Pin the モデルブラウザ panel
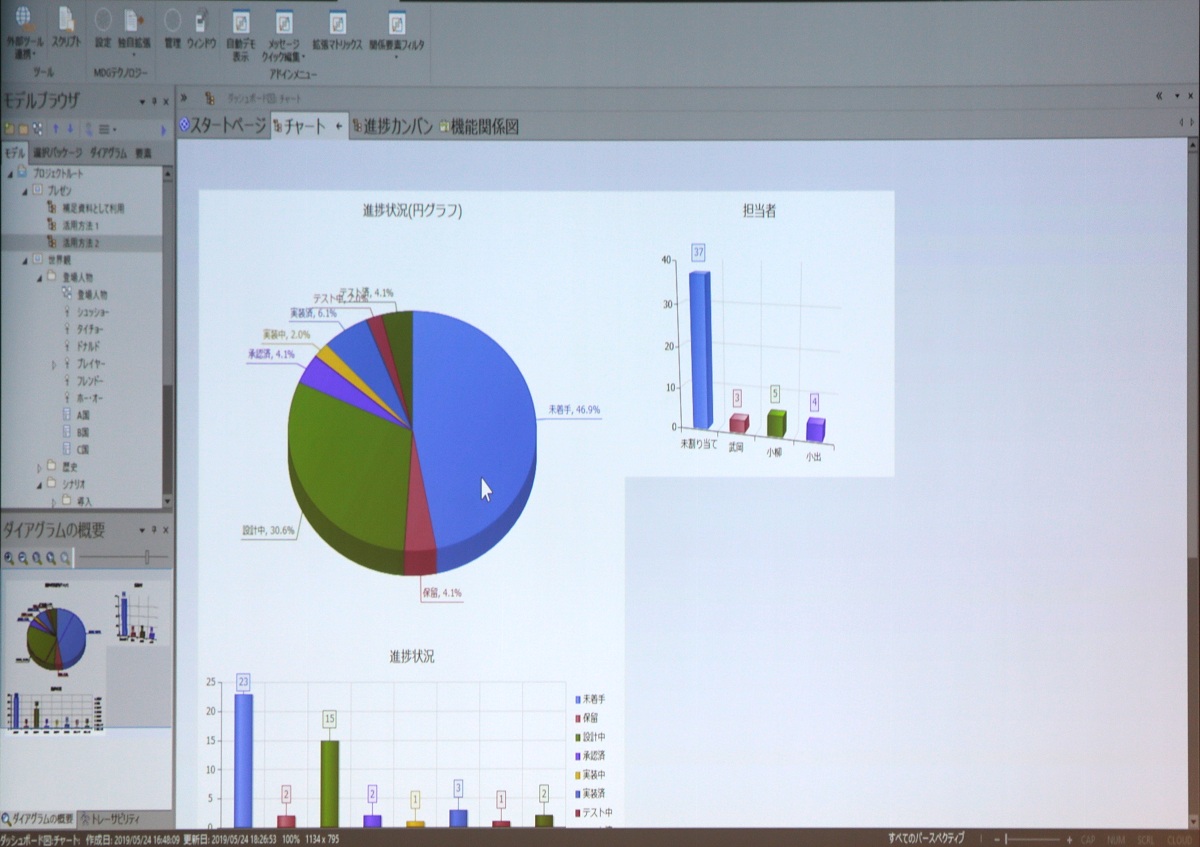The width and height of the screenshot is (1200, 847). pyautogui.click(x=154, y=101)
